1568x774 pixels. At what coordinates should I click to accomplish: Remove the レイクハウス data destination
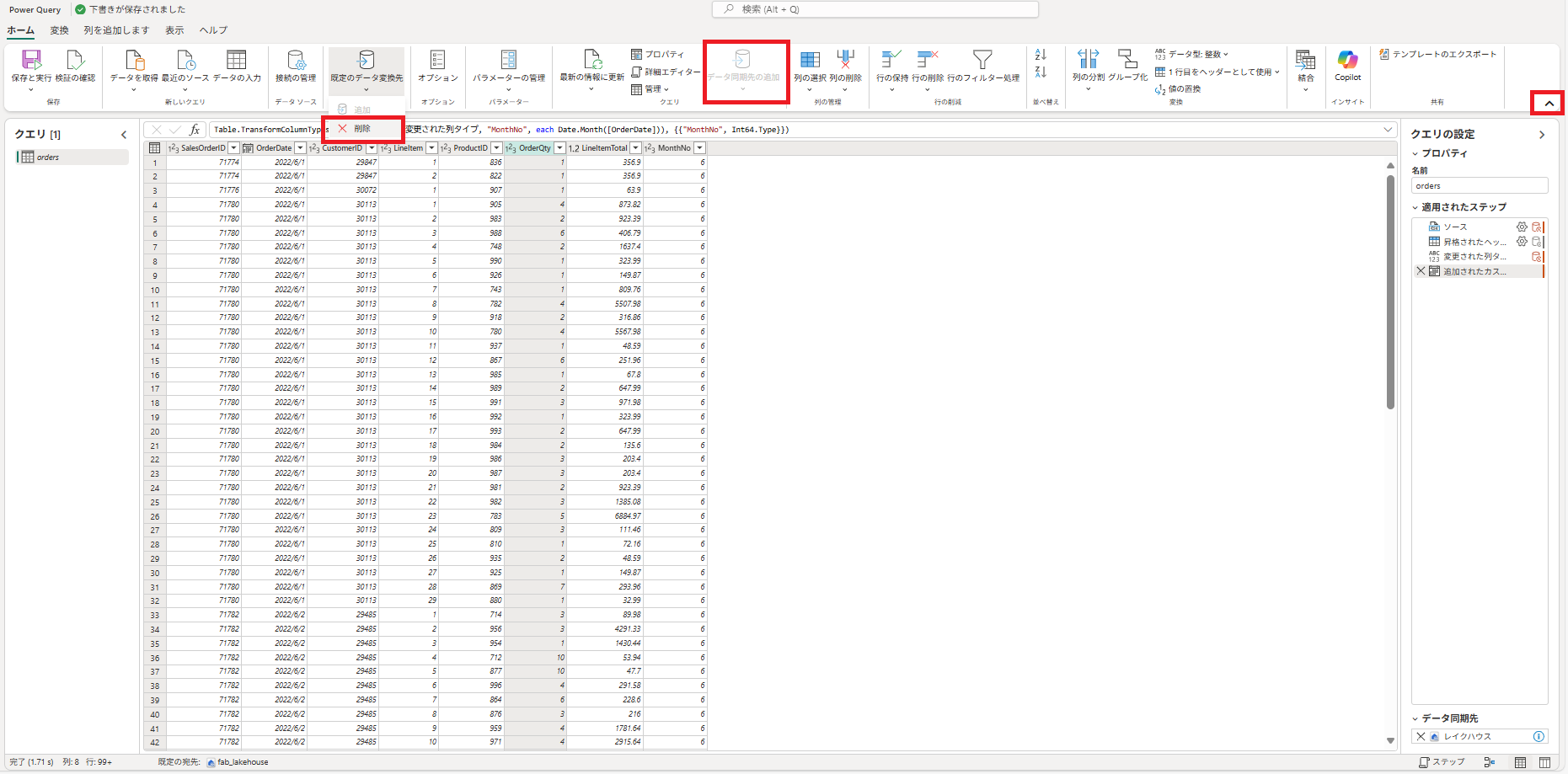click(1421, 736)
